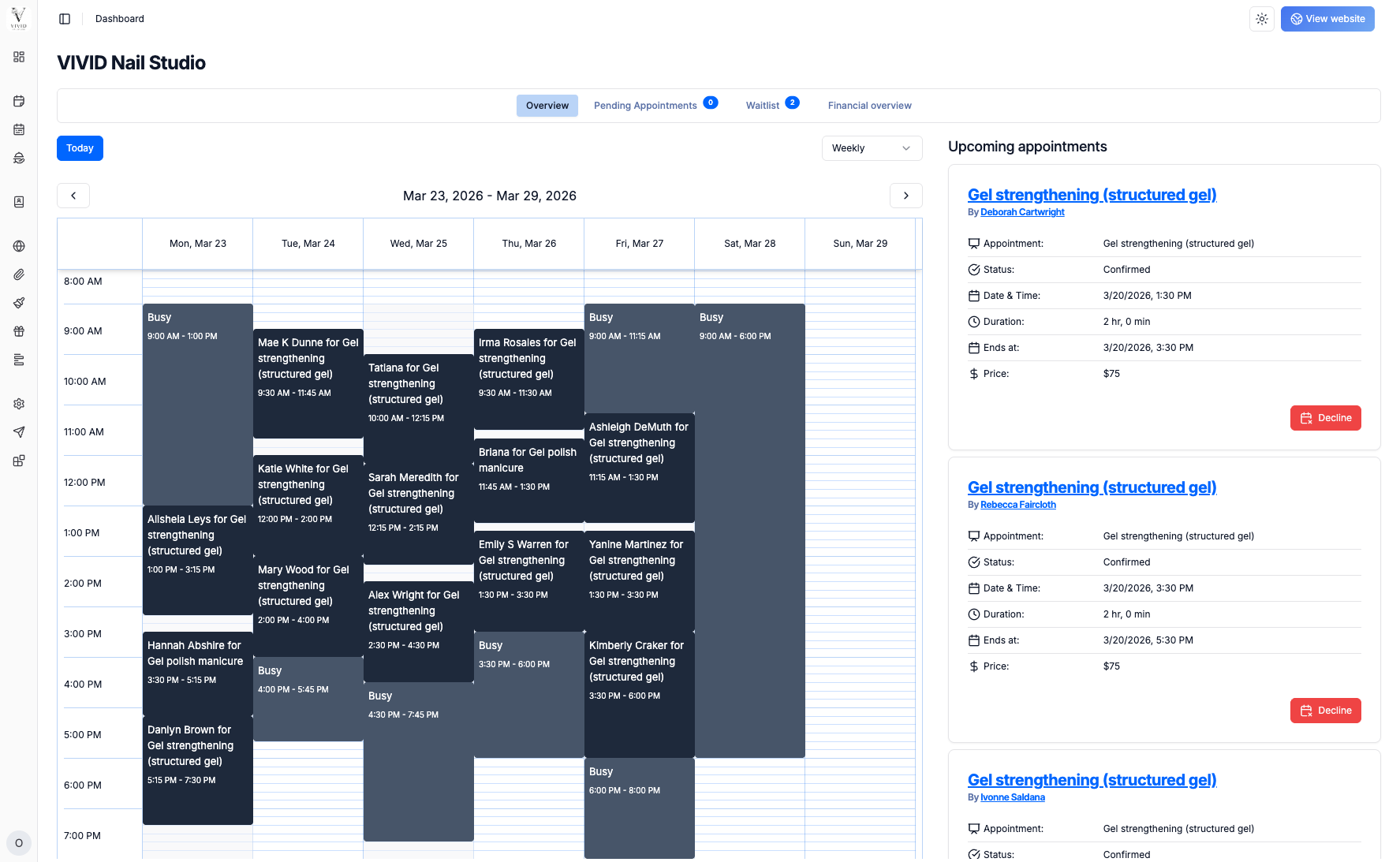Click Friday's Busy block 6:00 PM - 8:00 PM
Viewport: 1400px width, 862px height.
640,808
